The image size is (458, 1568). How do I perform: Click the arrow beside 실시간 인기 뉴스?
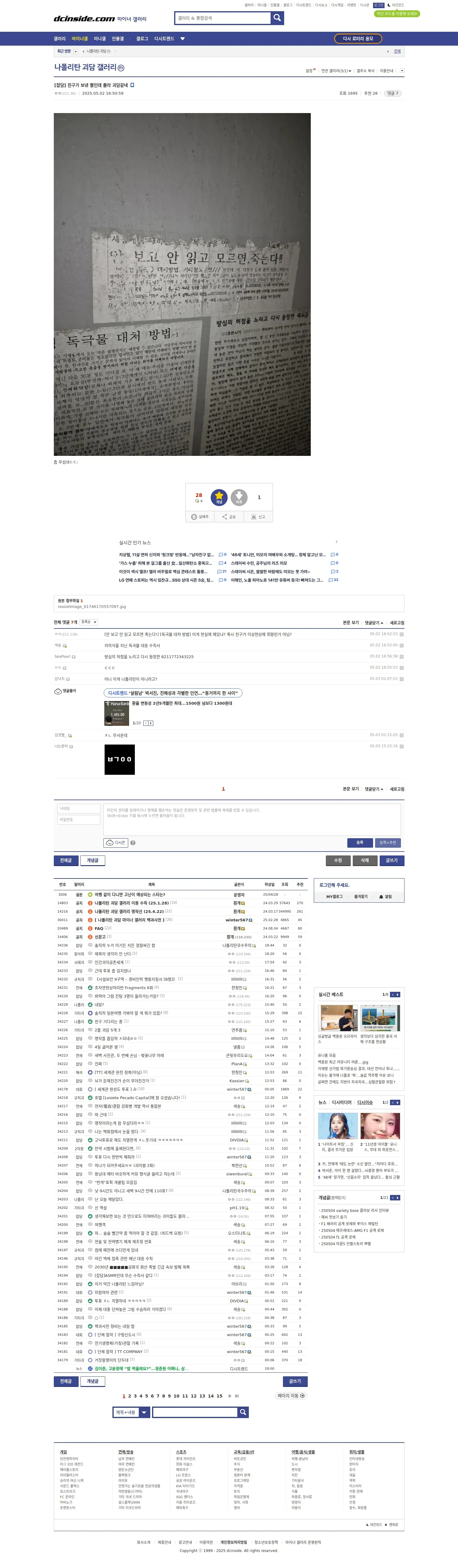[336, 542]
